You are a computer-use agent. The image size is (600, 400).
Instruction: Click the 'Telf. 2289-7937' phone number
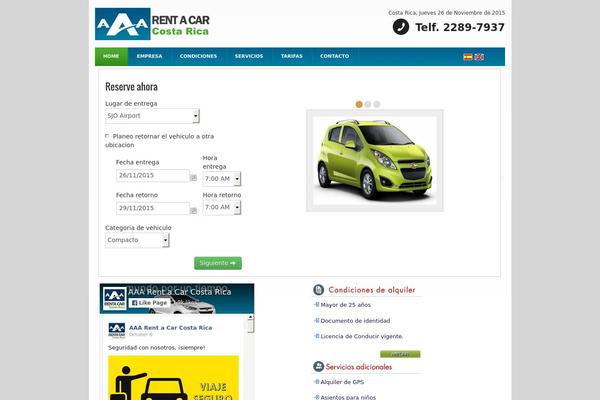coord(460,28)
